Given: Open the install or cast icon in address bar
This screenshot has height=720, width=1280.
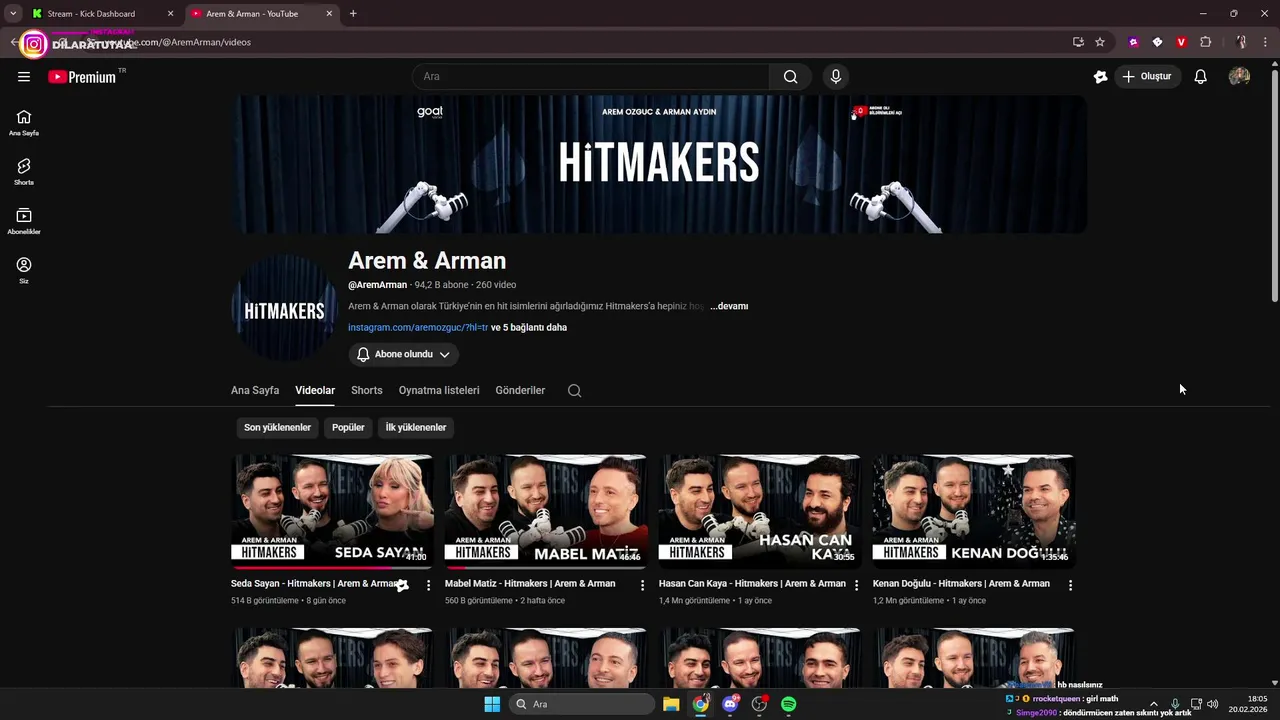Looking at the screenshot, I should [1078, 42].
